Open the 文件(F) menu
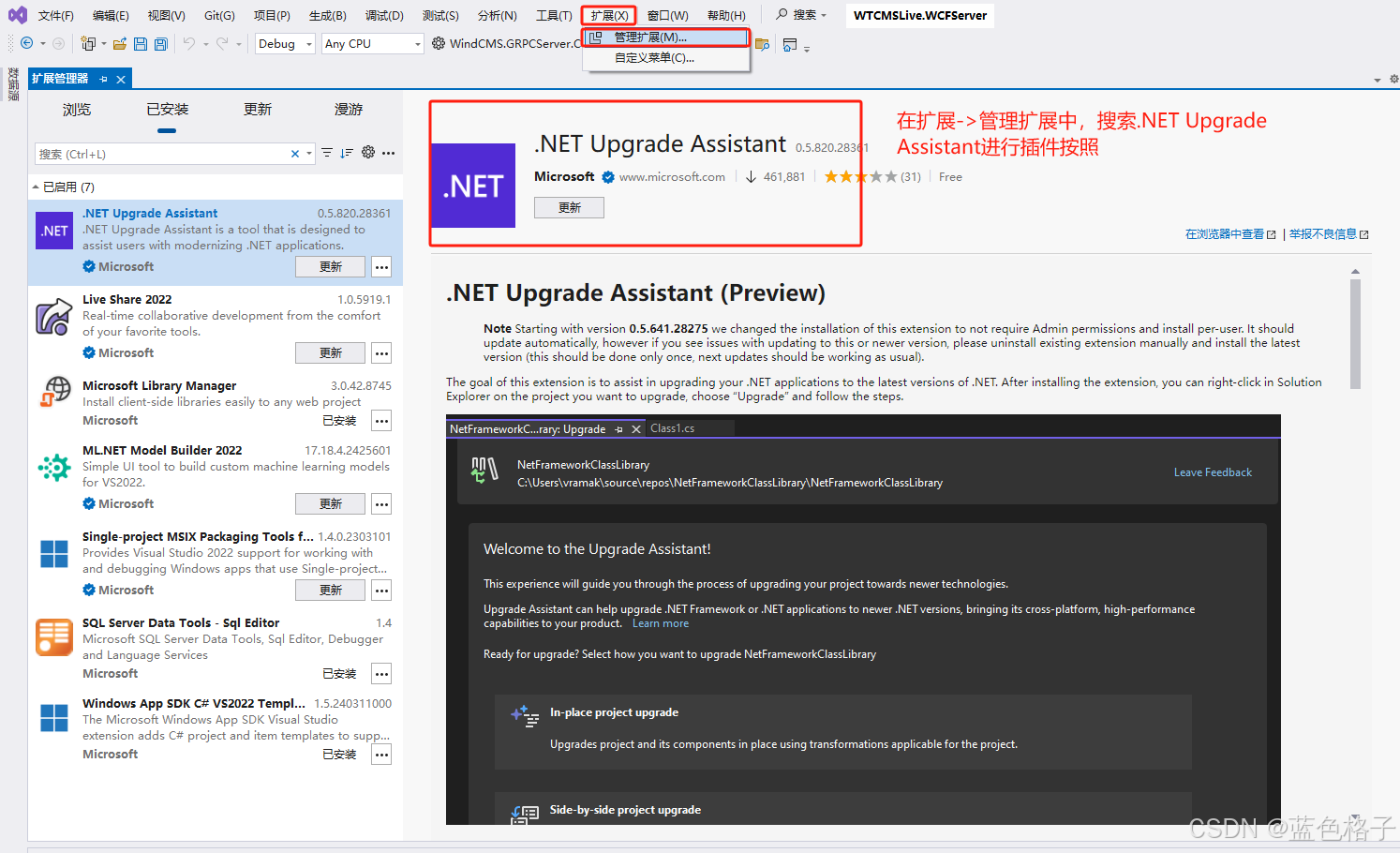 (x=56, y=15)
